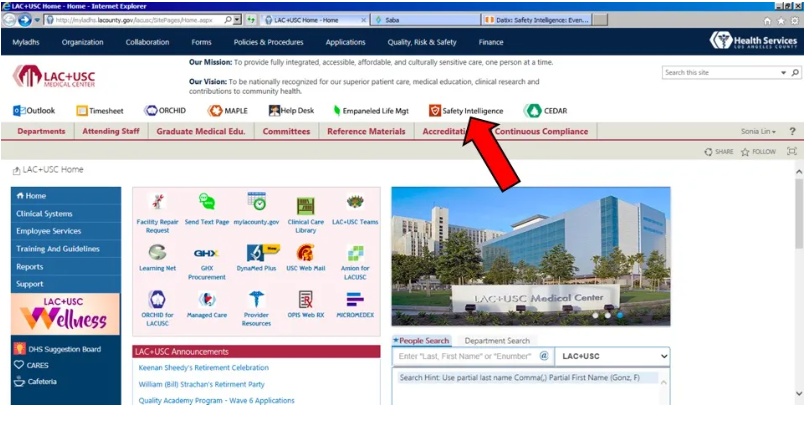
Task: Open the Forms menu
Action: 201,42
